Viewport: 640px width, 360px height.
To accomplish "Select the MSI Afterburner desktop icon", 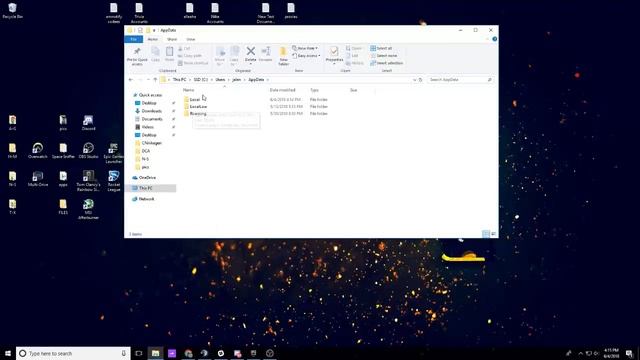I will (x=88, y=209).
